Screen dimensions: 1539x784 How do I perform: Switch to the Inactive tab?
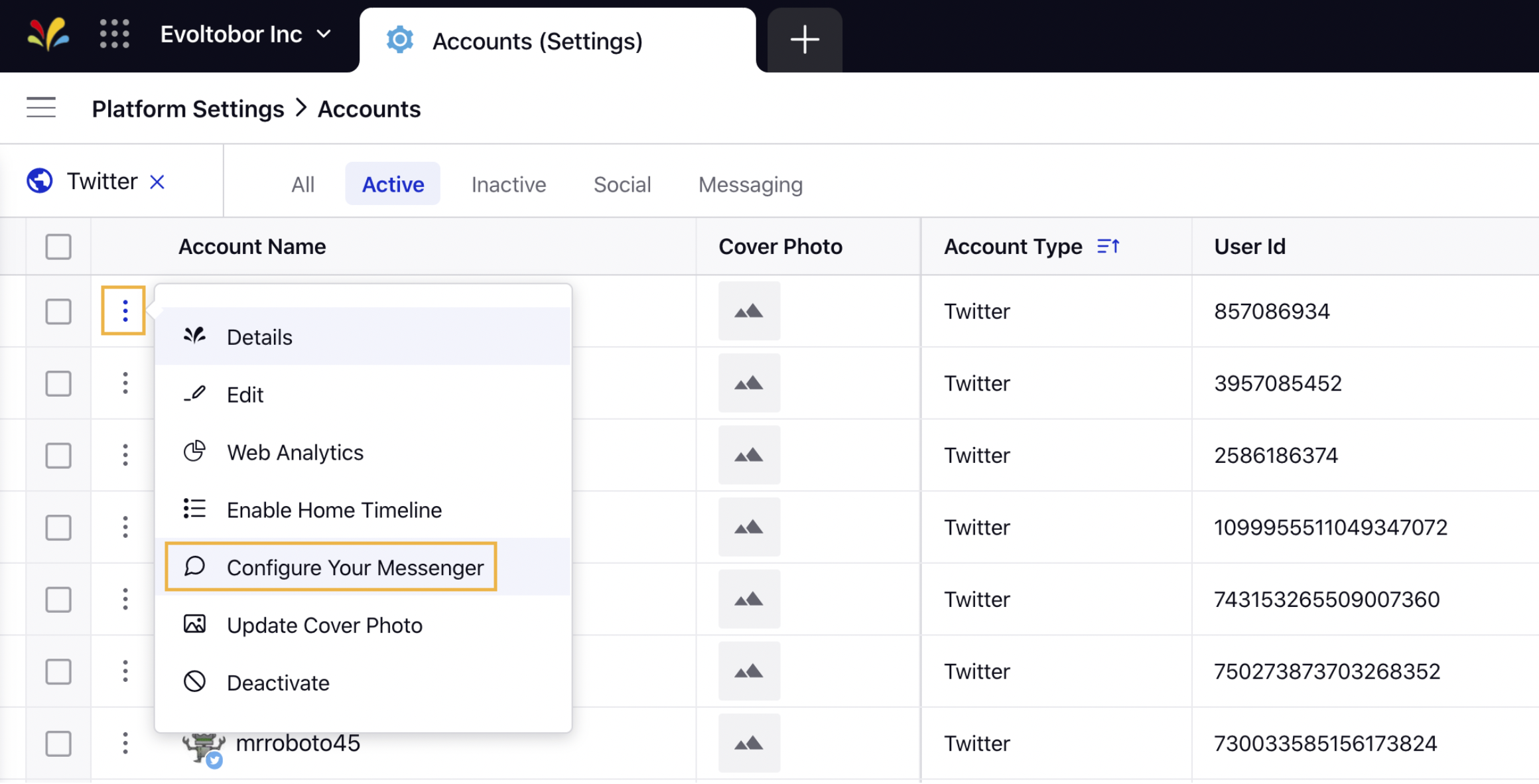click(x=508, y=184)
